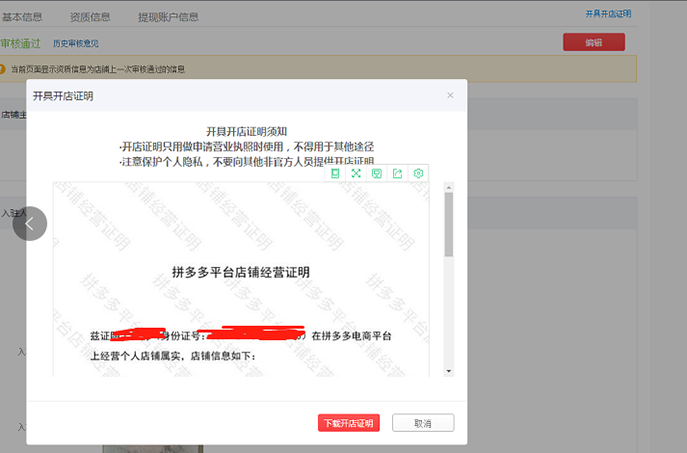Open the gear settings icon in viewer toolbar
Viewport: 687px width, 453px height.
419,173
